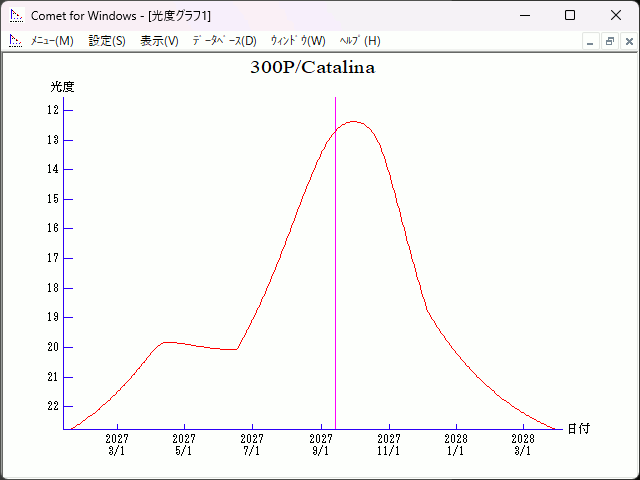Click the 日付 date axis label
Viewport: 640px width, 480px height.
tap(578, 429)
